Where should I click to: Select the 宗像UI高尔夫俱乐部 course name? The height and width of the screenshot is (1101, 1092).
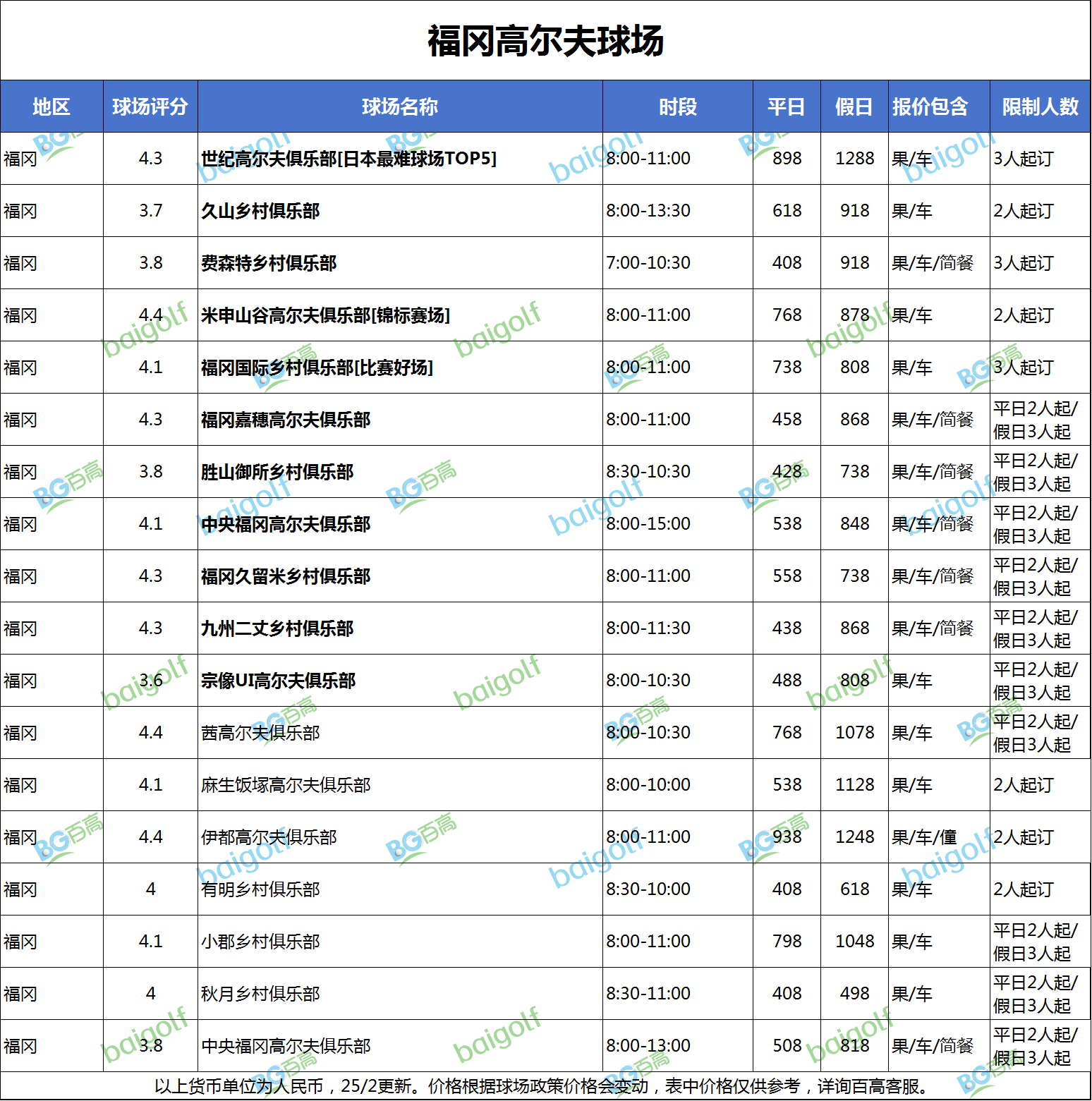tap(278, 681)
